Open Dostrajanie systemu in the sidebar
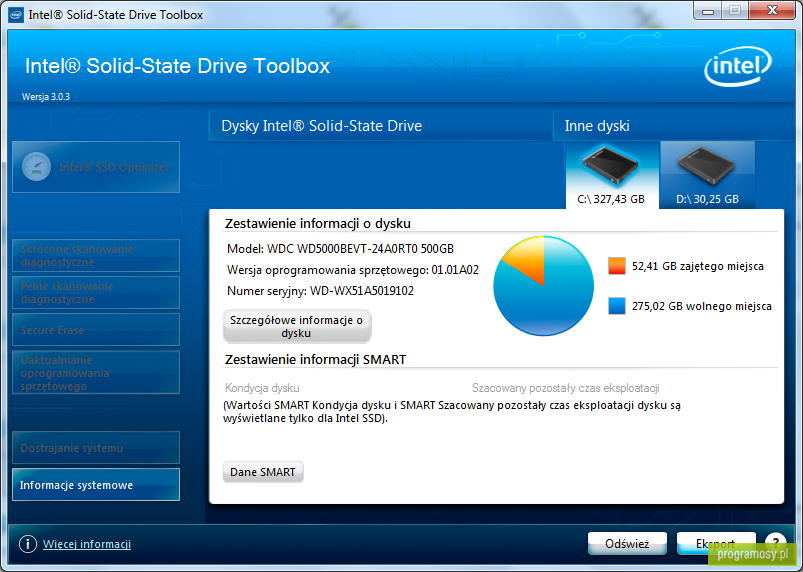This screenshot has width=803, height=572. point(96,448)
